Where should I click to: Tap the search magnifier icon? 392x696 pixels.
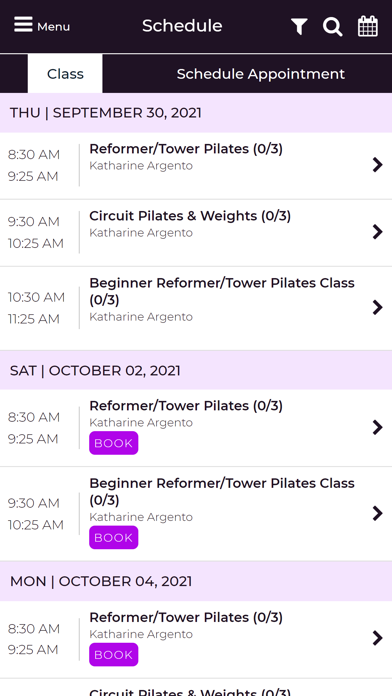point(333,26)
